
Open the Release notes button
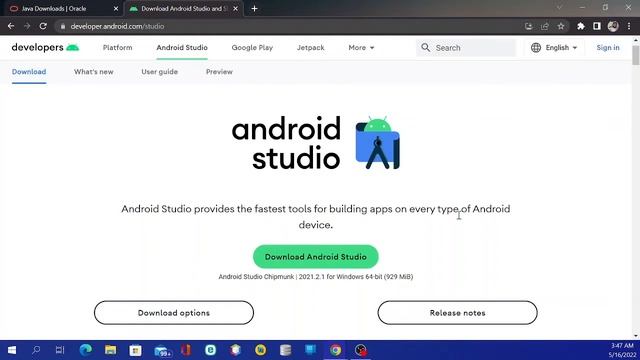[457, 313]
